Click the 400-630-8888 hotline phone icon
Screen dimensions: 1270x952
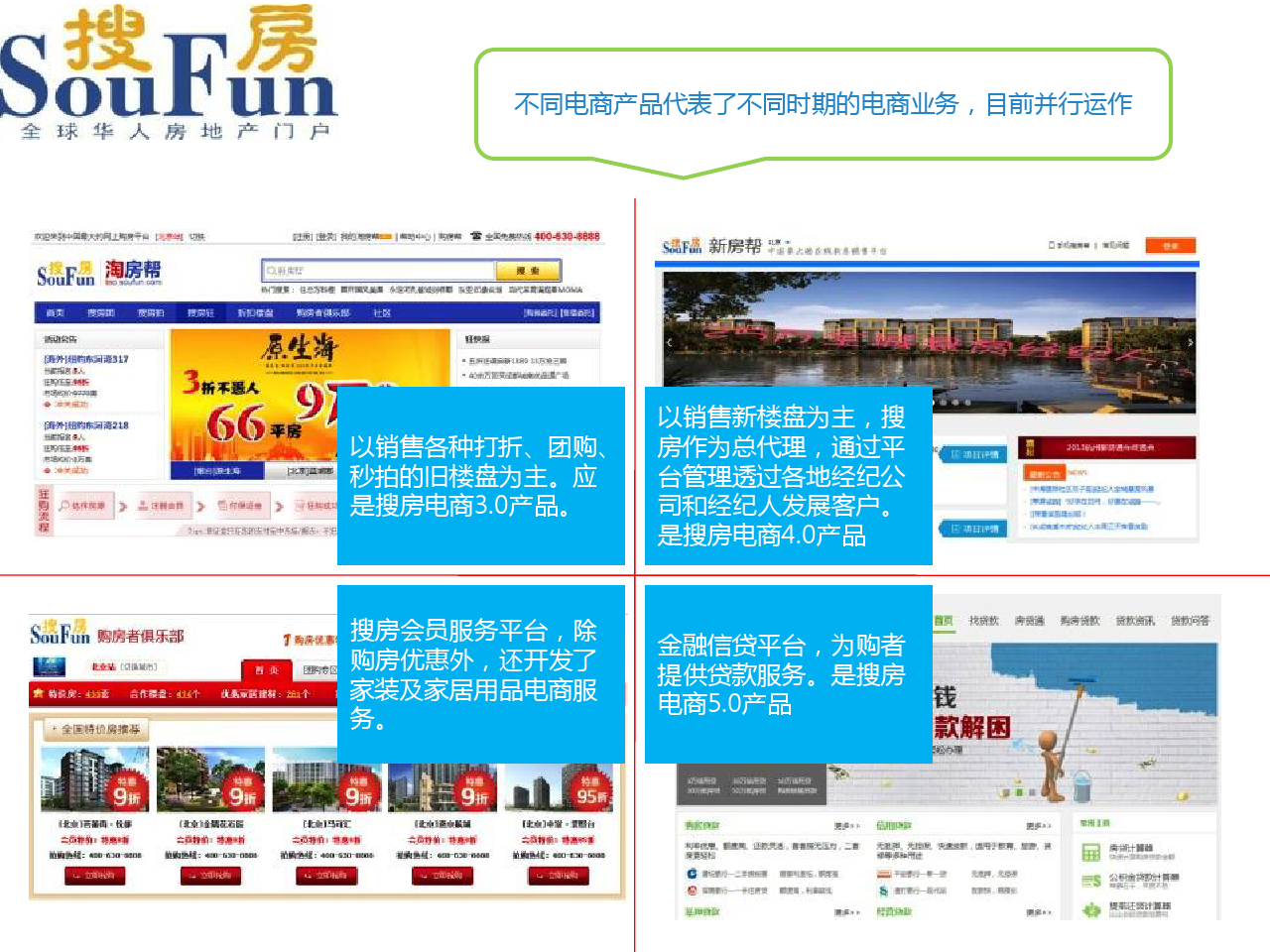pos(476,236)
